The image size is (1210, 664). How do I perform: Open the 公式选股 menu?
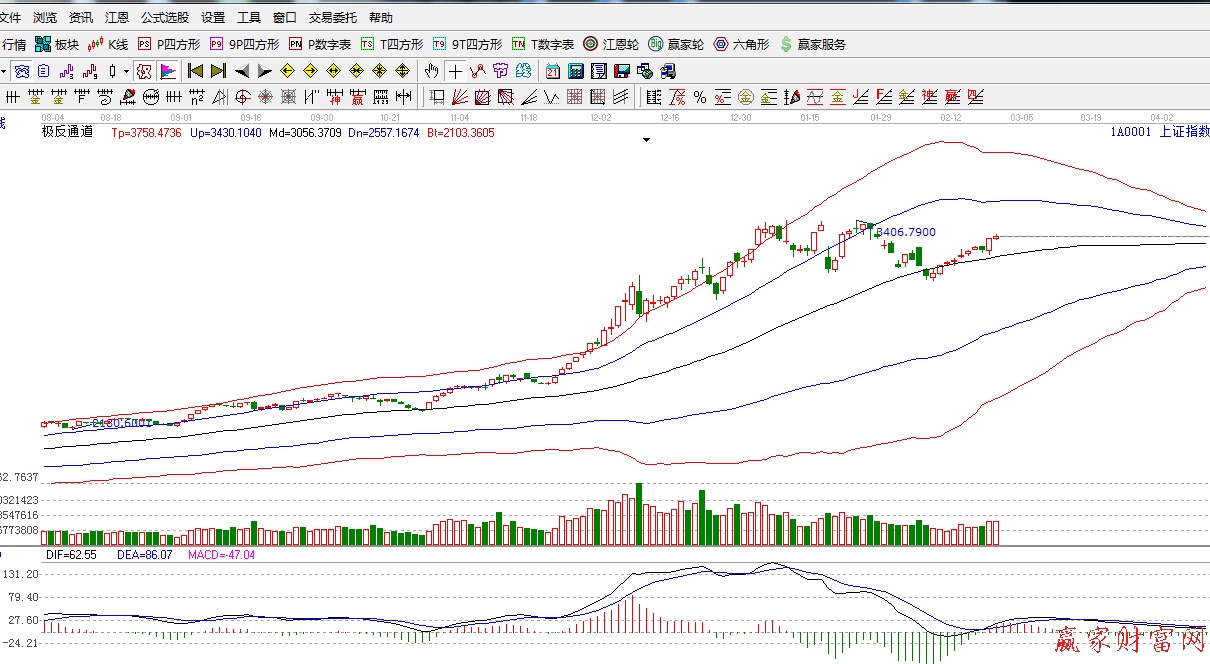[164, 18]
